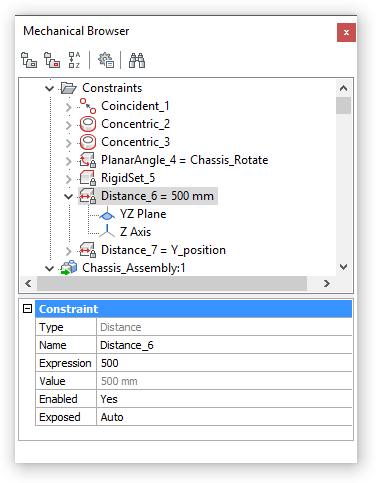Click the first group-by toolbar icon
This screenshot has width=376, height=483.
tap(29, 60)
